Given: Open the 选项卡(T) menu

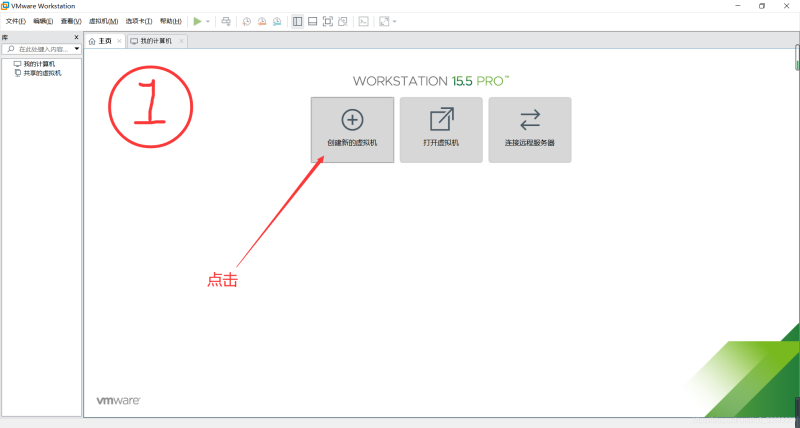Looking at the screenshot, I should 139,21.
